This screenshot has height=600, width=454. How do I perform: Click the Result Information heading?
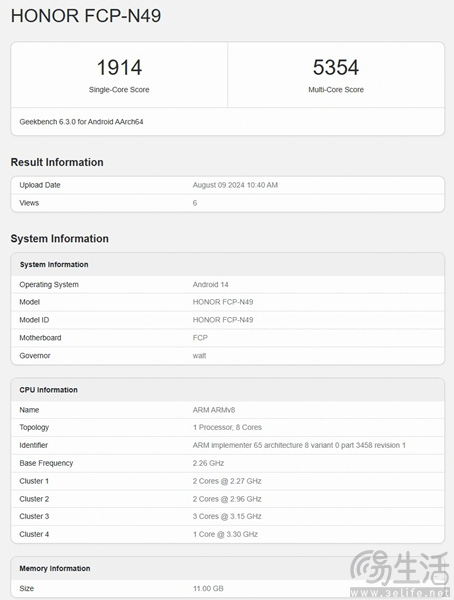[x=57, y=162]
